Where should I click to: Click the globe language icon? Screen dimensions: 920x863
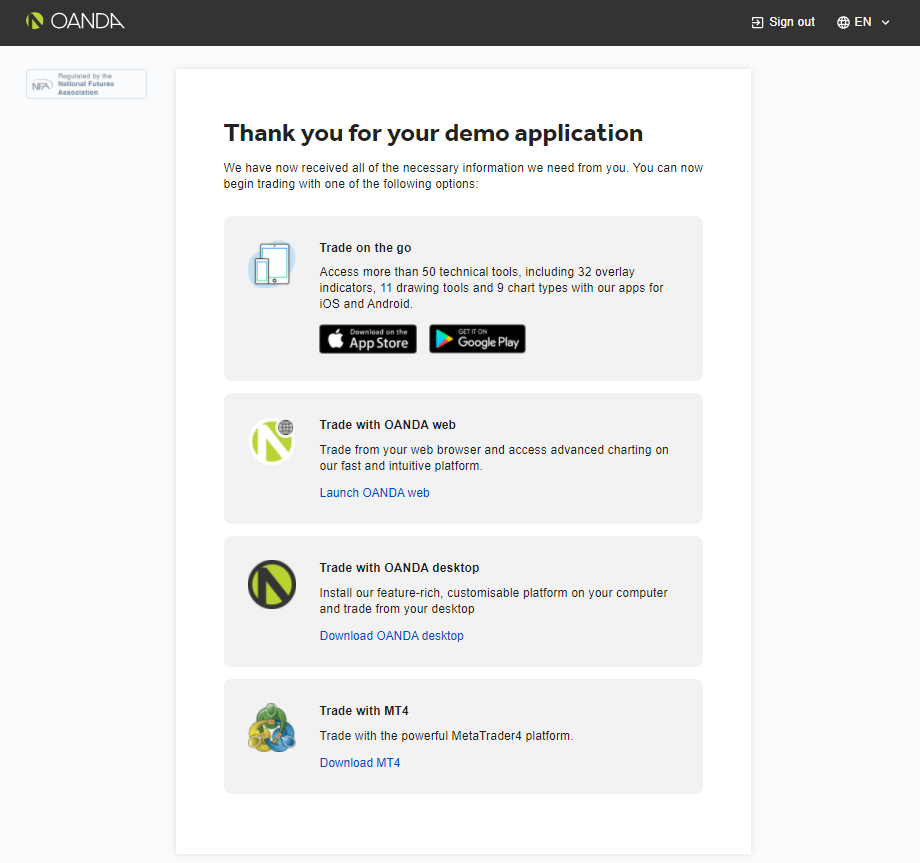[x=843, y=22]
